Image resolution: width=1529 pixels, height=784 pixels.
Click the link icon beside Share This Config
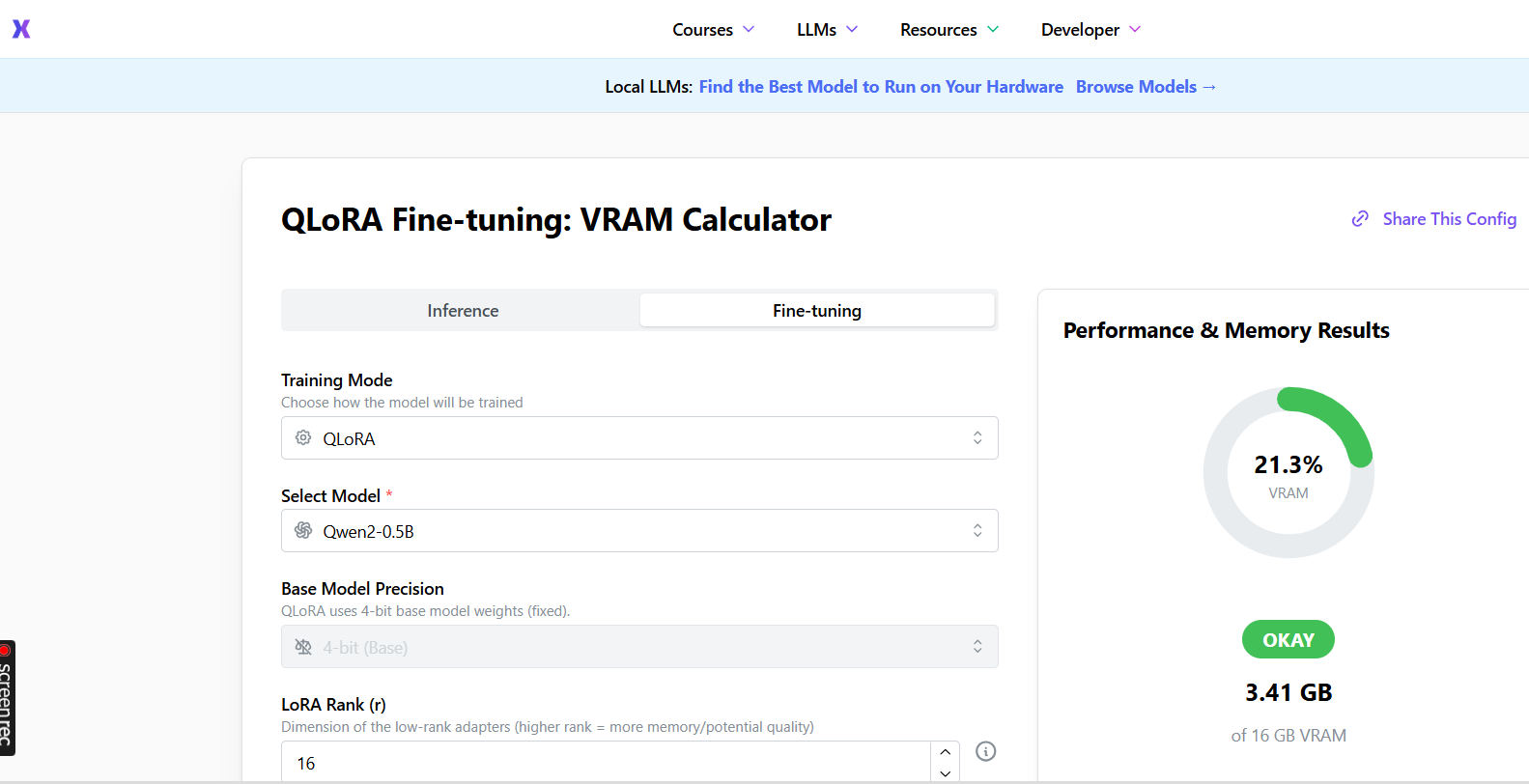tap(1360, 219)
